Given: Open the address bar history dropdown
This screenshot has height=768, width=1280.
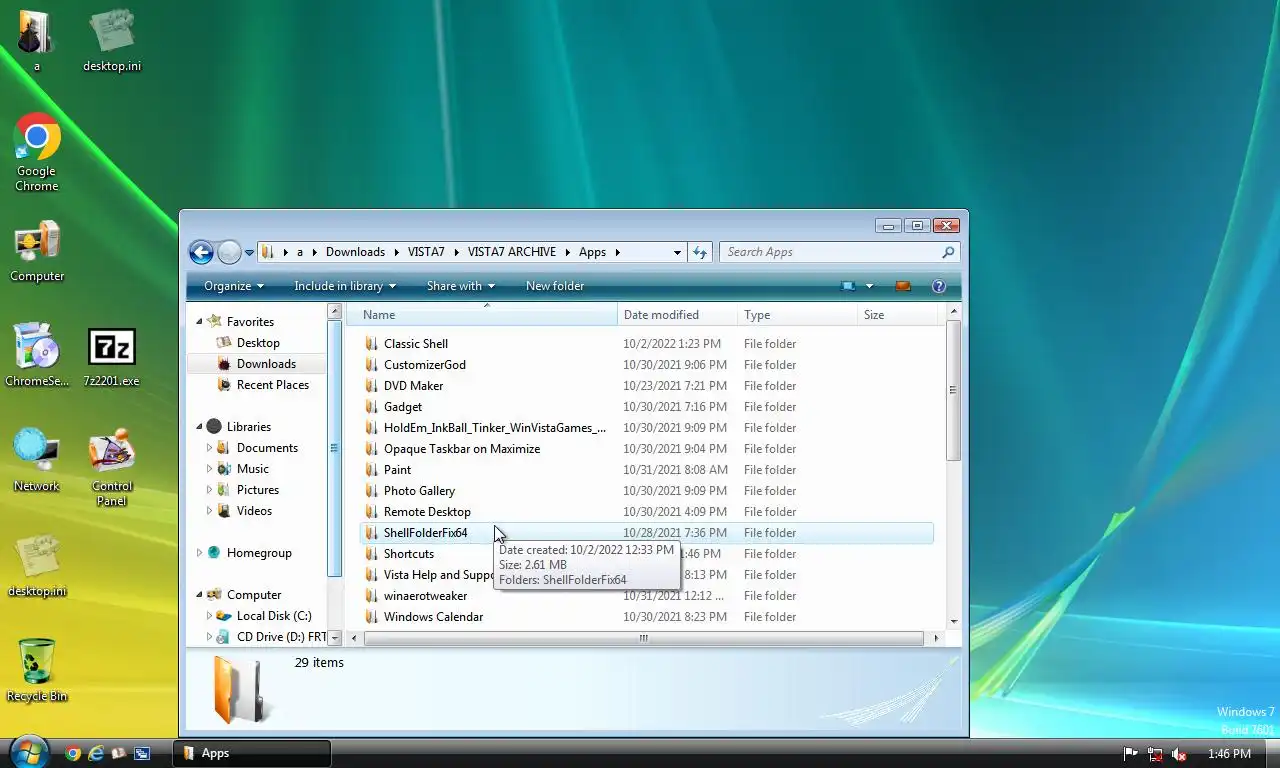Looking at the screenshot, I should pos(677,252).
